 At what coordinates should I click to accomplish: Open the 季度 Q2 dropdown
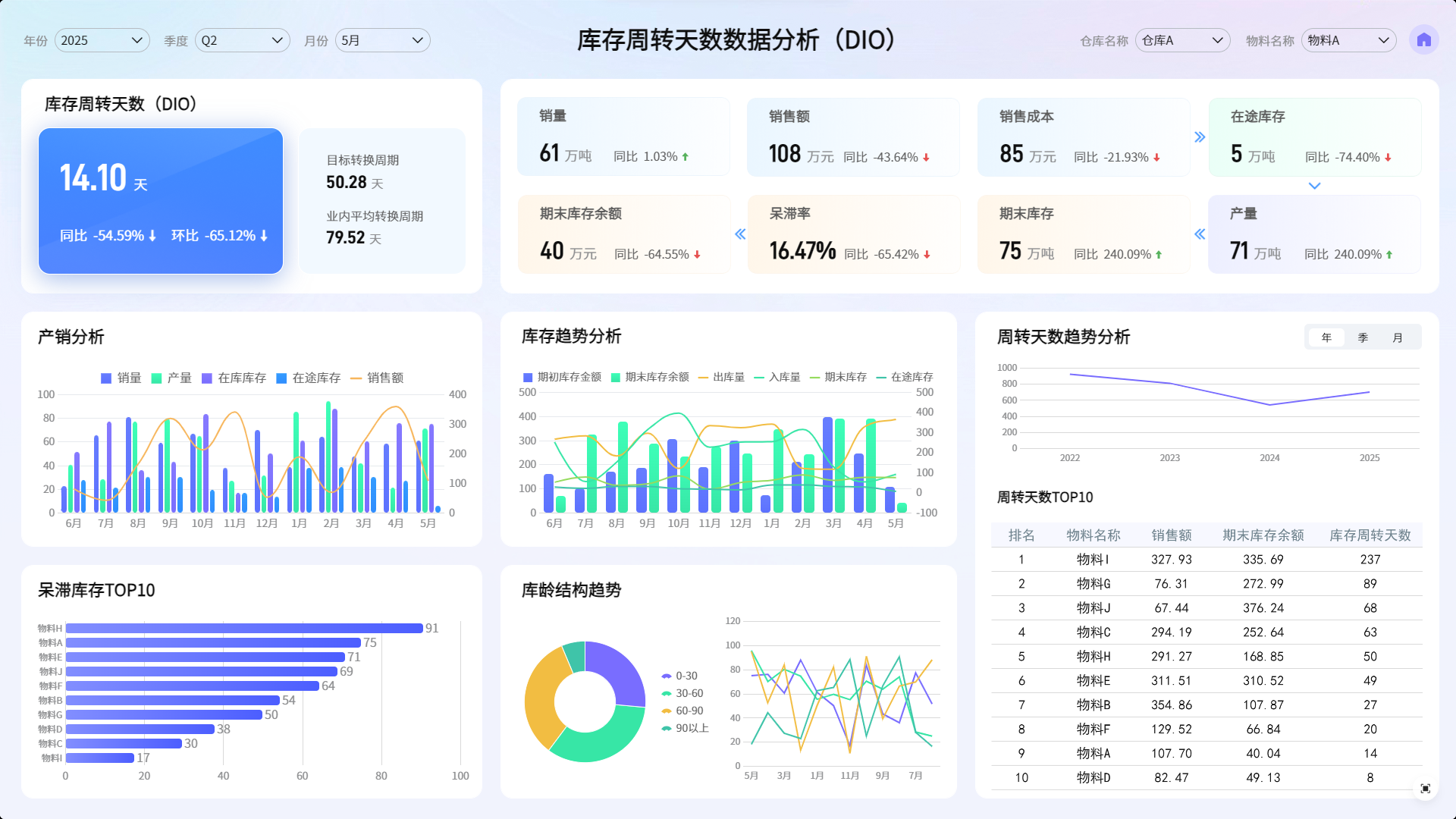(x=242, y=40)
